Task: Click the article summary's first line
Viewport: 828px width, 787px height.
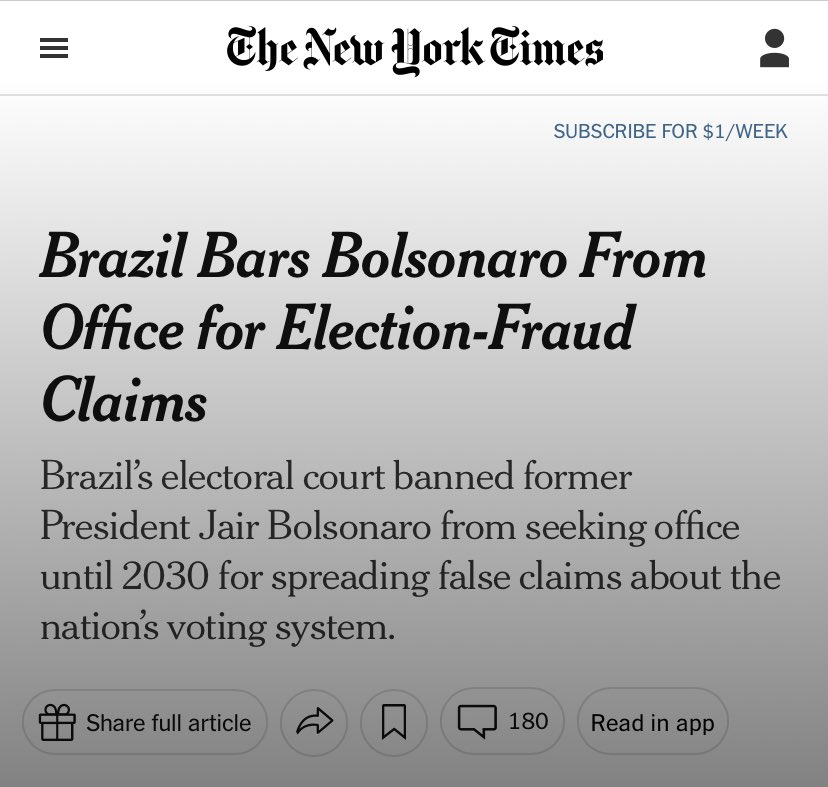Action: (336, 476)
